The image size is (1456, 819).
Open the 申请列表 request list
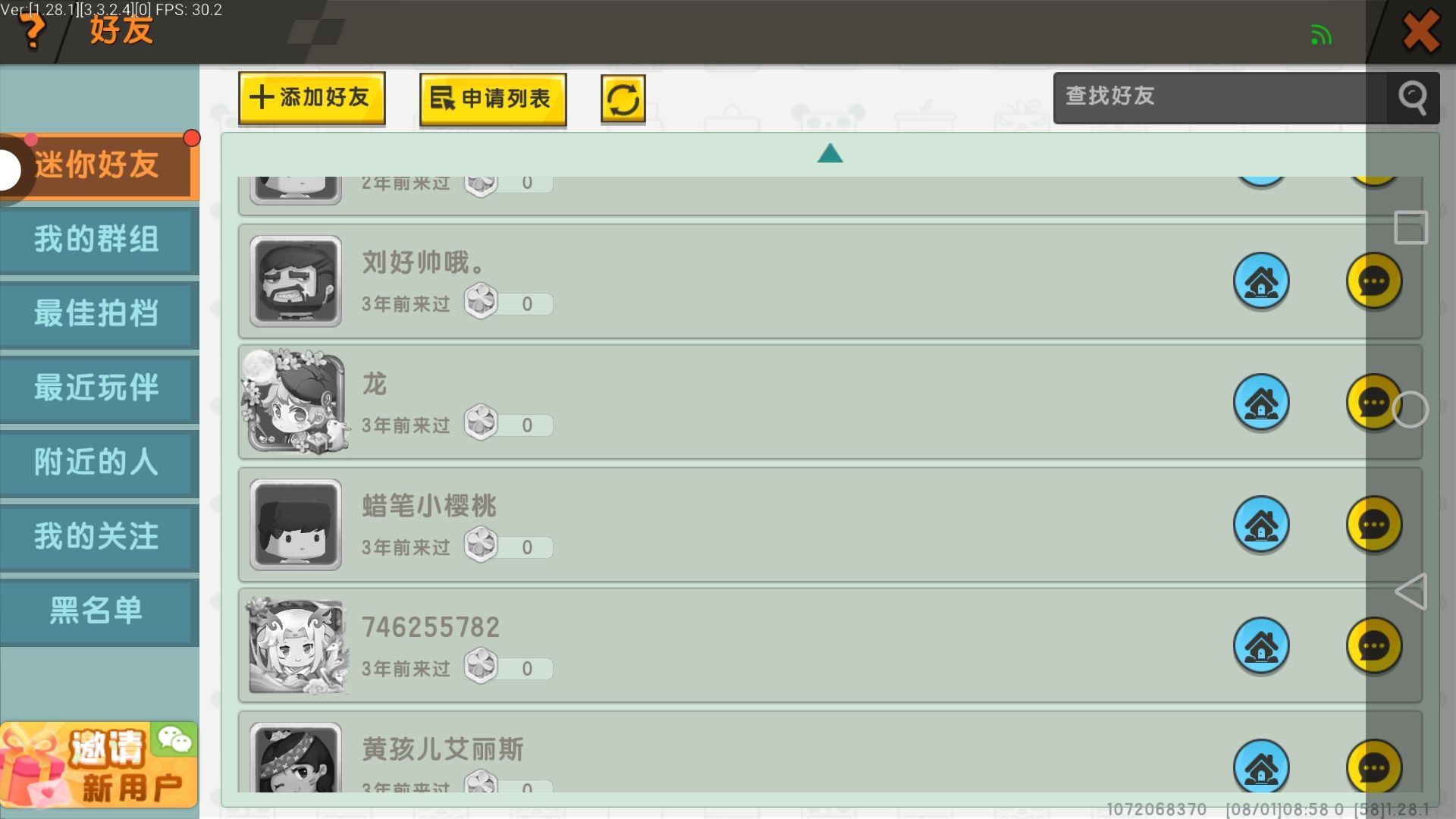coord(493,99)
